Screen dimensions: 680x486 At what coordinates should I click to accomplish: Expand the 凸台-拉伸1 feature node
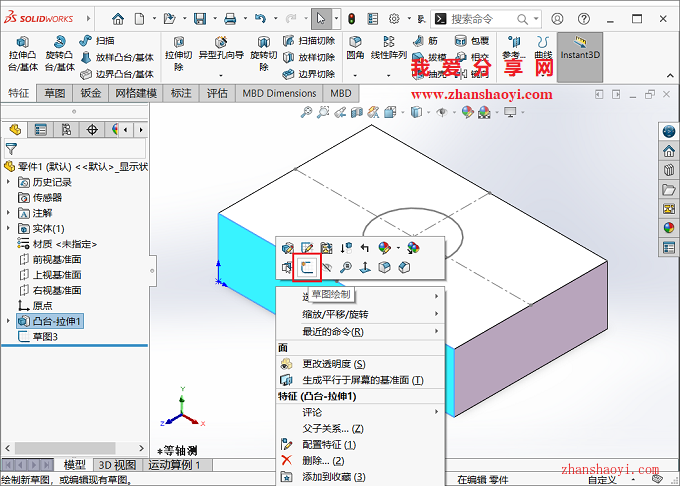coord(9,321)
